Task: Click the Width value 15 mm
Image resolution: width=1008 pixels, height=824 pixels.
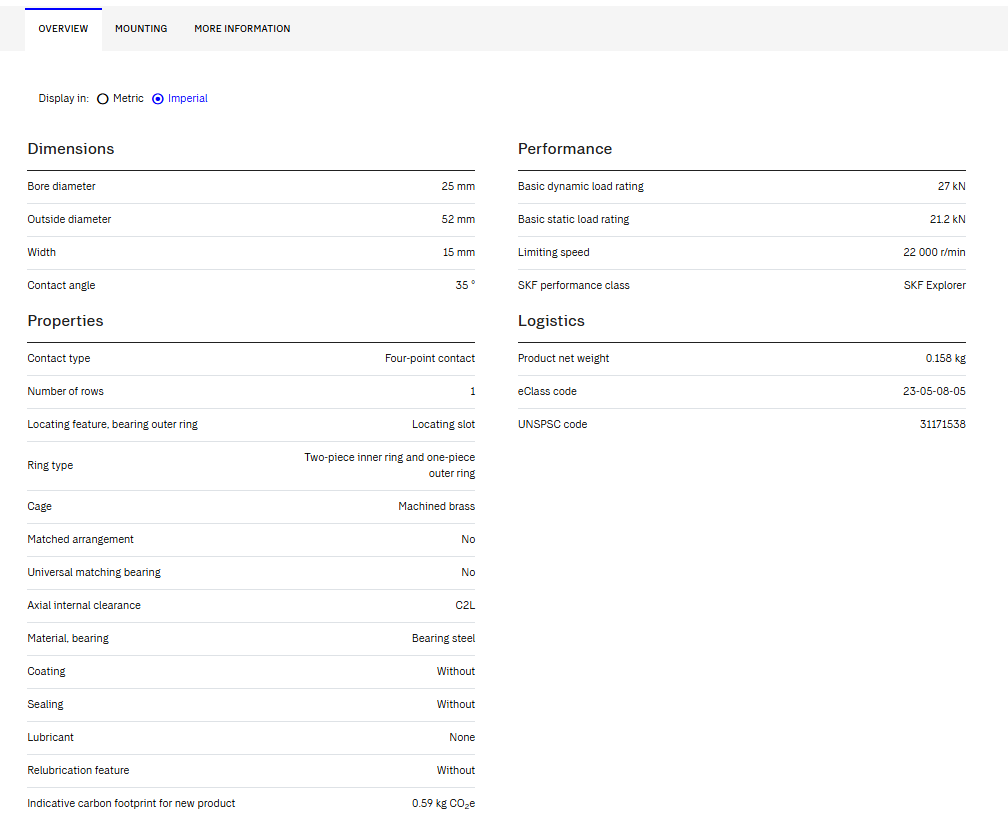Action: 458,253
